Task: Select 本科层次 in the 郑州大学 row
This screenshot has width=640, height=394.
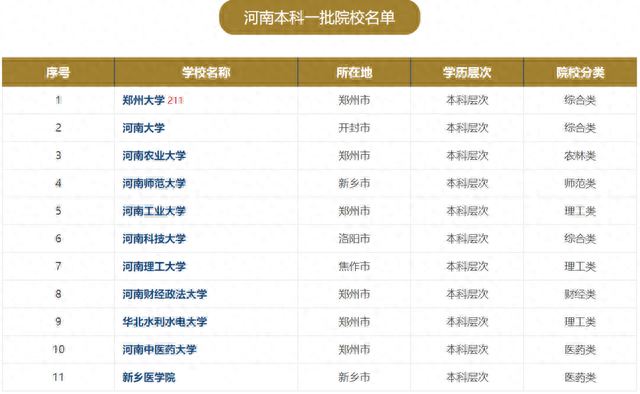Action: 467,100
